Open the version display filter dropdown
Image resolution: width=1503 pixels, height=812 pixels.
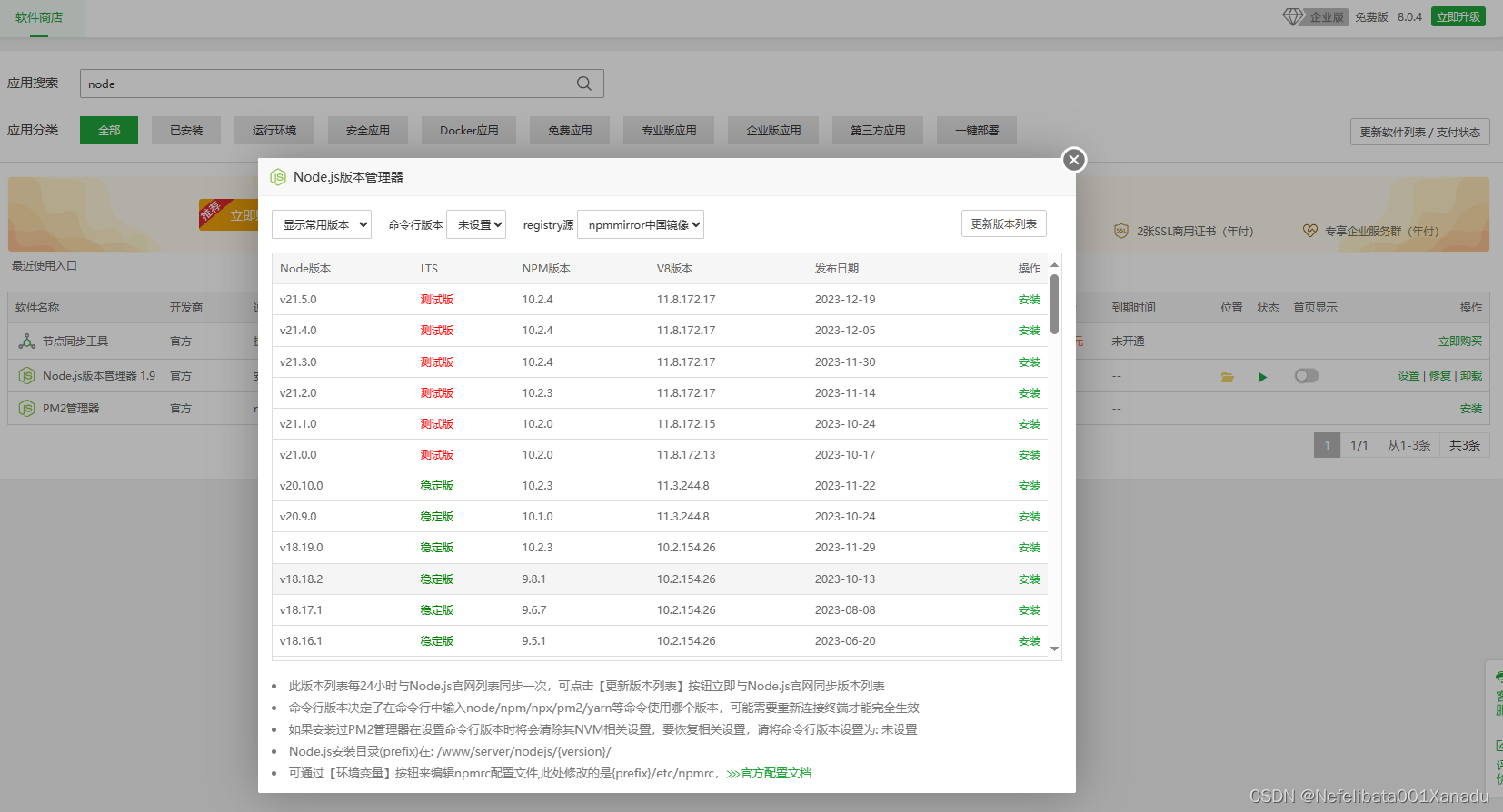pos(322,224)
